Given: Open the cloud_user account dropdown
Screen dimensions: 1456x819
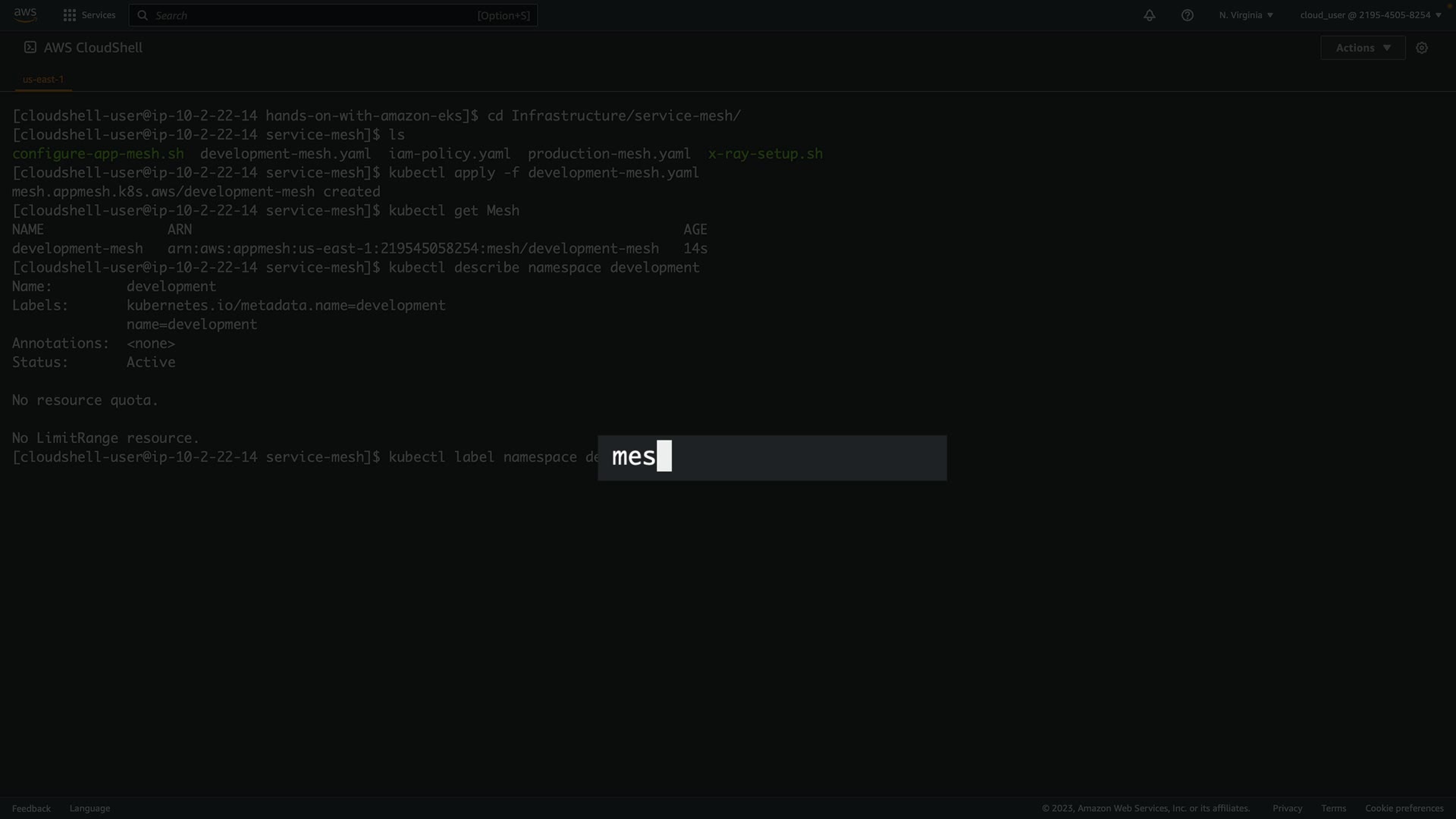Looking at the screenshot, I should click(x=1370, y=15).
